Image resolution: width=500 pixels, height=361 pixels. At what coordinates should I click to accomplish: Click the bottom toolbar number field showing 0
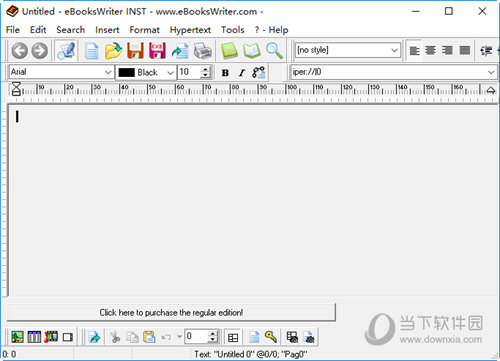click(x=197, y=336)
